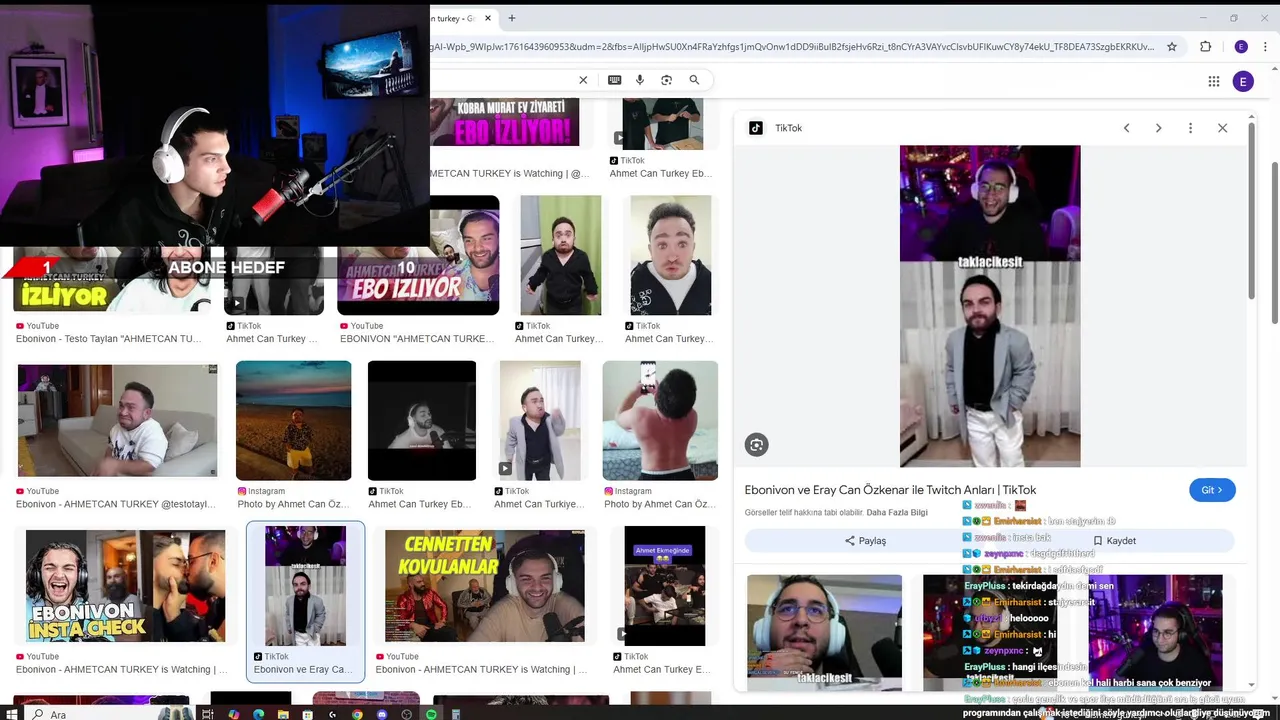The image size is (1280, 720).
Task: Open the surprised face close-up TikTok thumbnail
Action: 670,255
